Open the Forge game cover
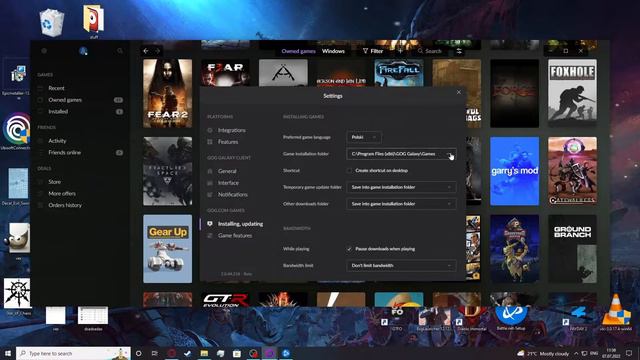The width and height of the screenshot is (640, 360). pyautogui.click(x=514, y=93)
